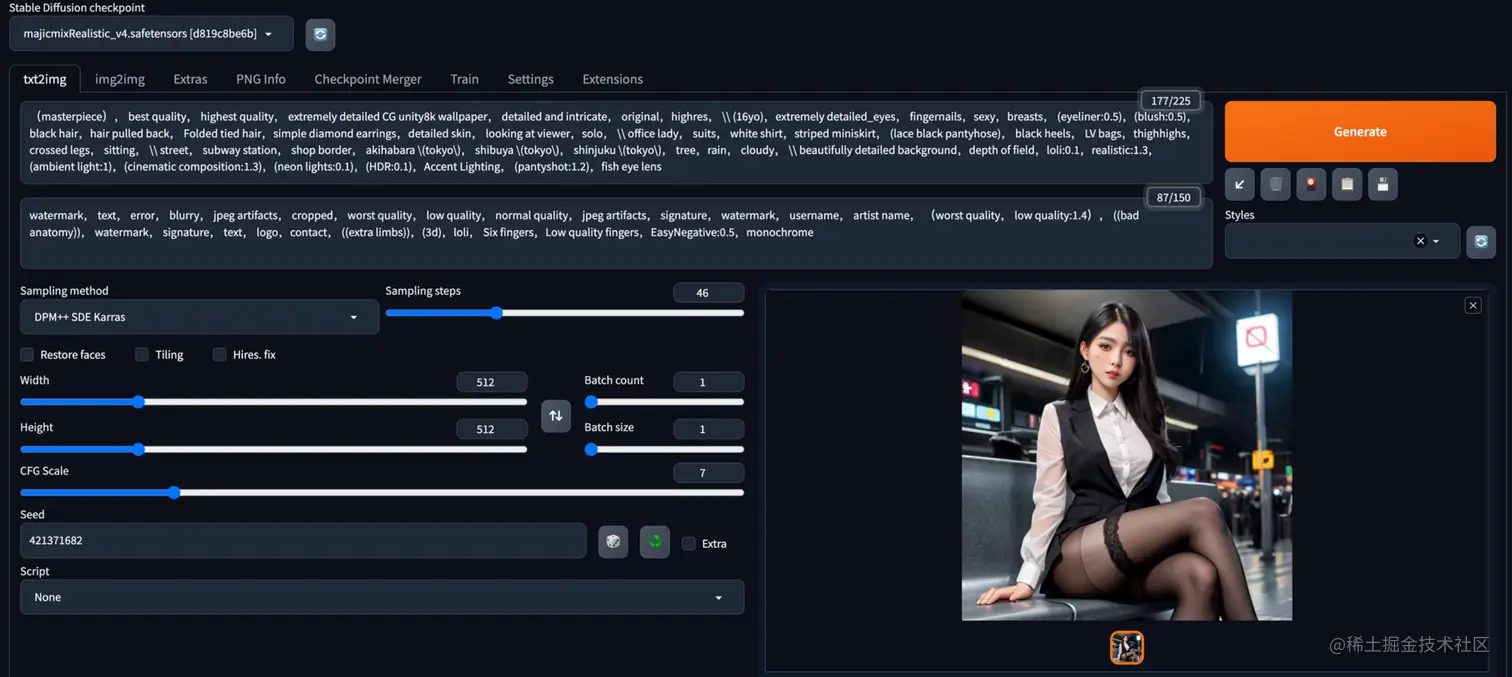
Task: Click the Sampling steps value field showing 46
Action: [x=708, y=293]
